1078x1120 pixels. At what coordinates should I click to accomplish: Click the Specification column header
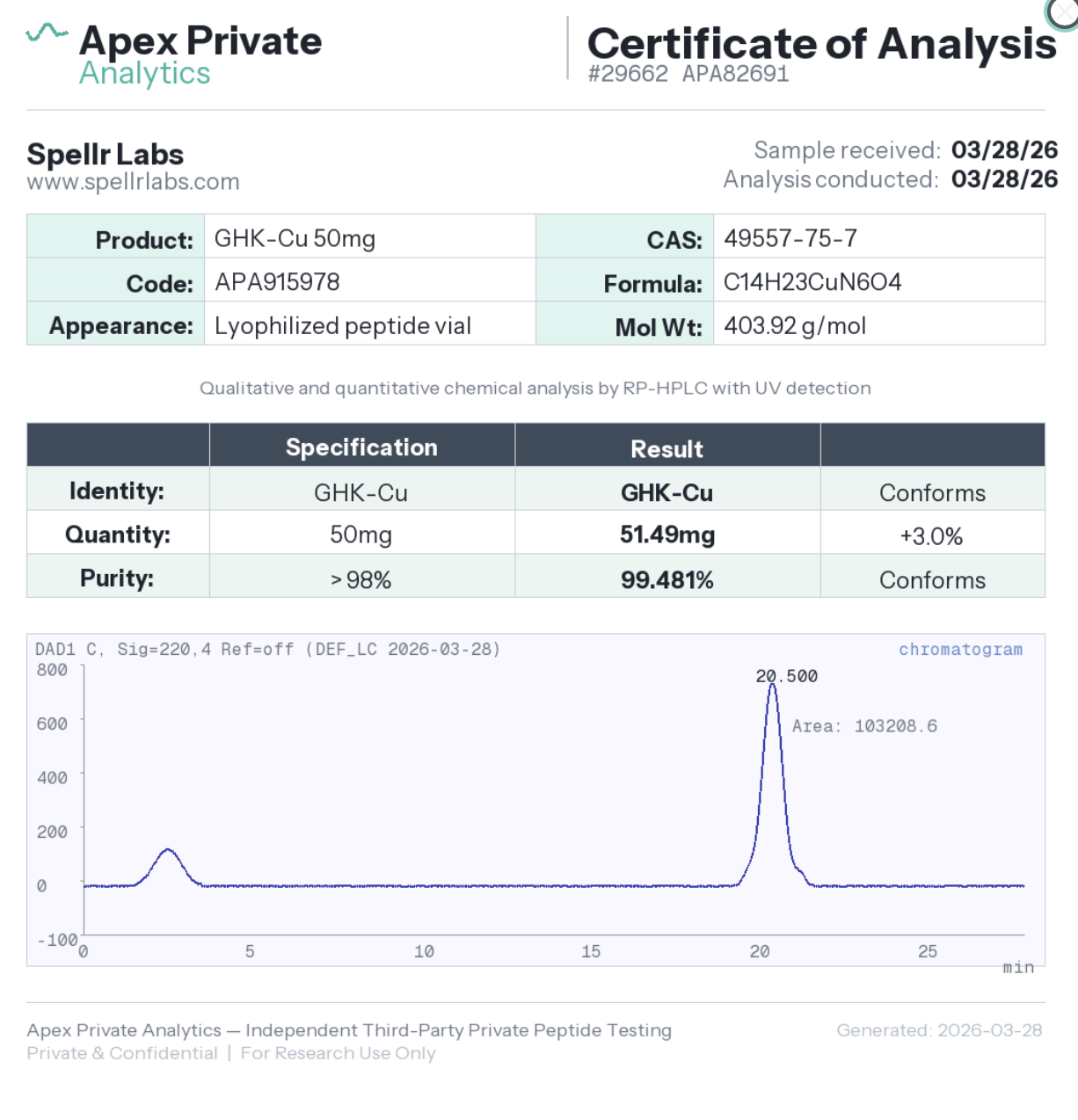(x=361, y=447)
